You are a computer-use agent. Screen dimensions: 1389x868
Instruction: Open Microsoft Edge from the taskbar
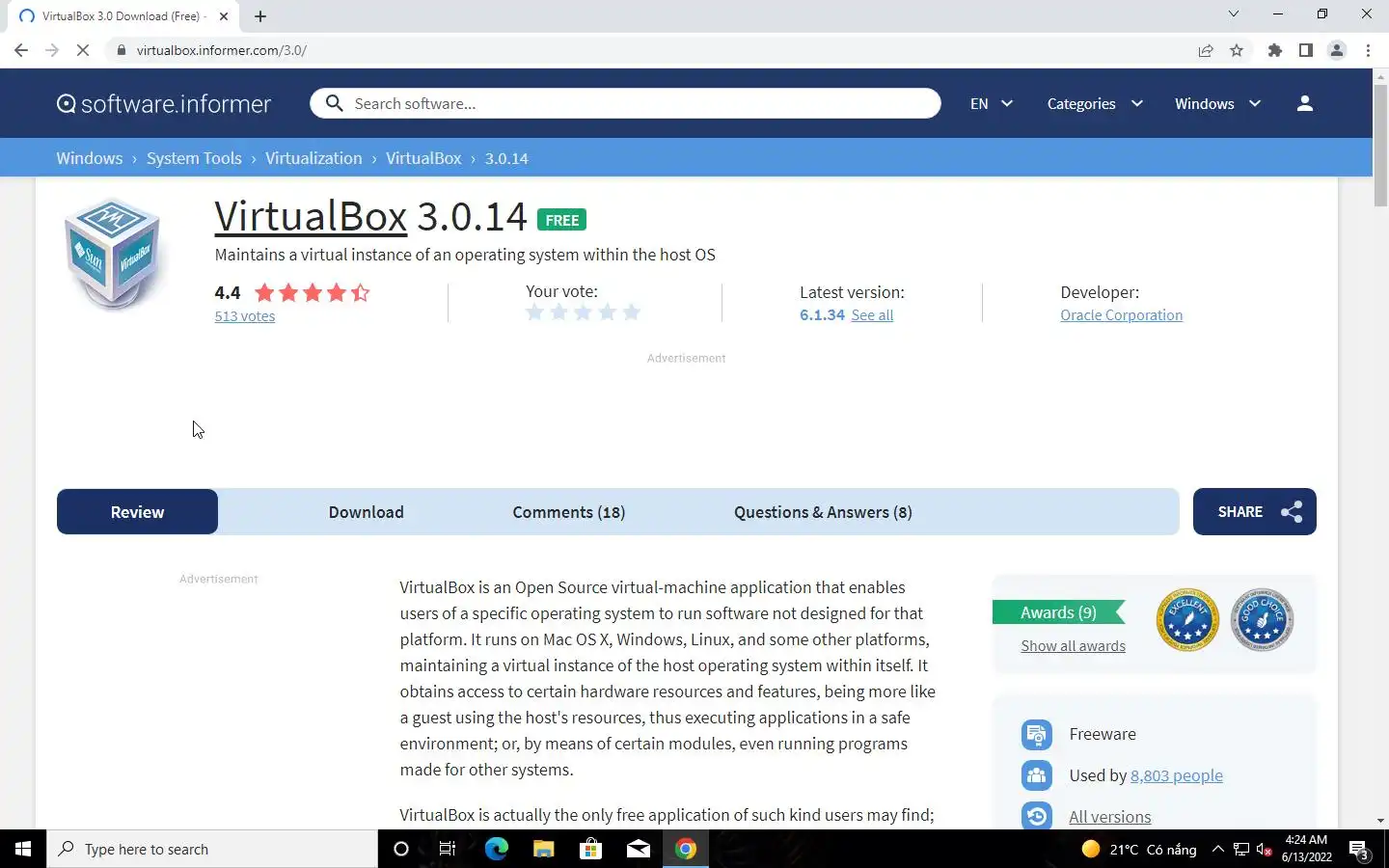[x=496, y=849]
